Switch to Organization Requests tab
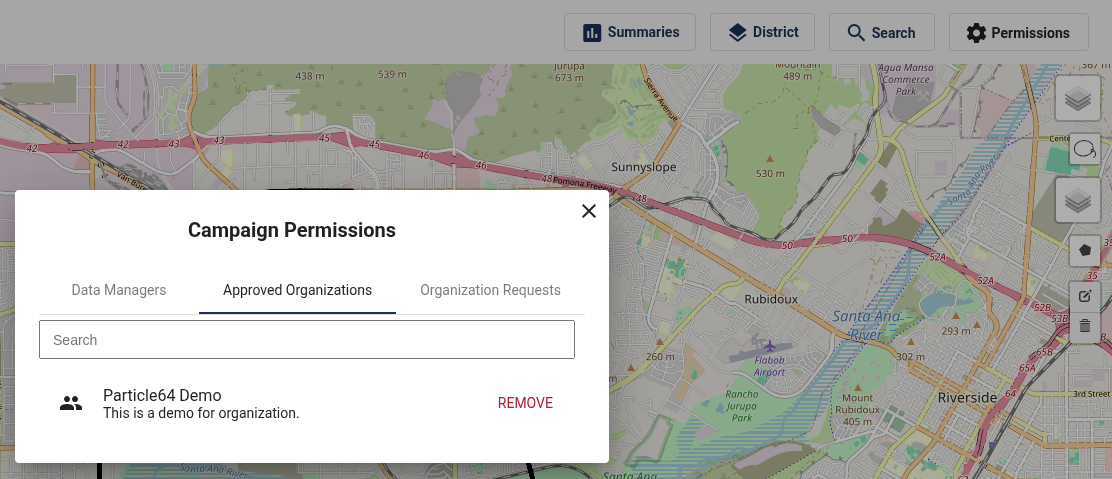 tap(490, 290)
